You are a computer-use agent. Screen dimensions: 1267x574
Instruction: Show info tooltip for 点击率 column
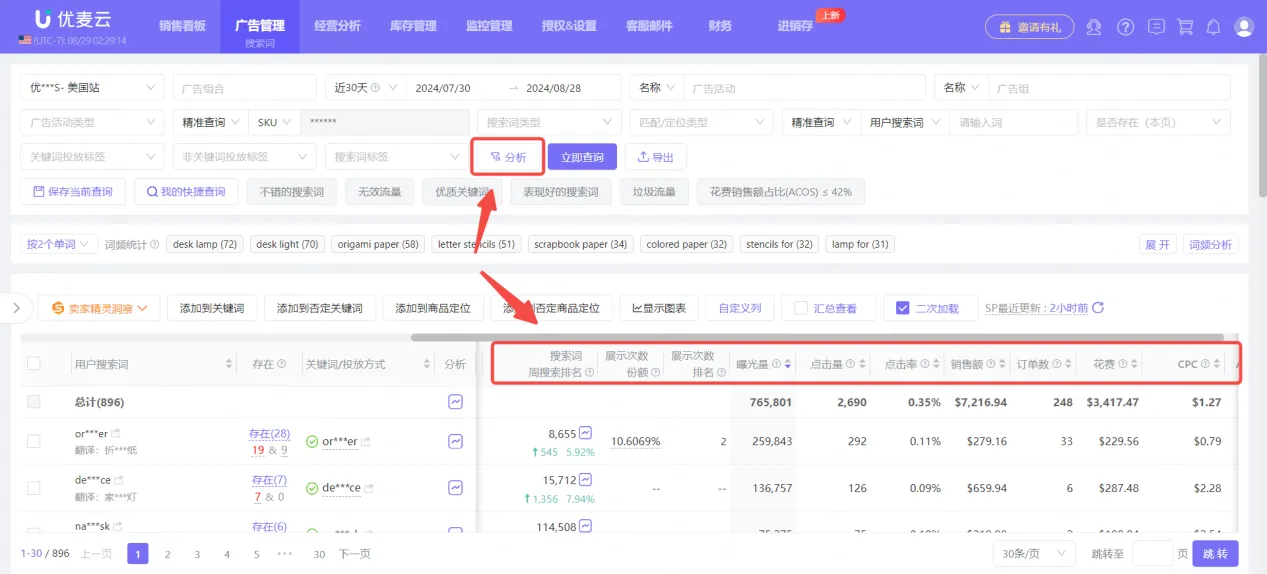tap(924, 365)
